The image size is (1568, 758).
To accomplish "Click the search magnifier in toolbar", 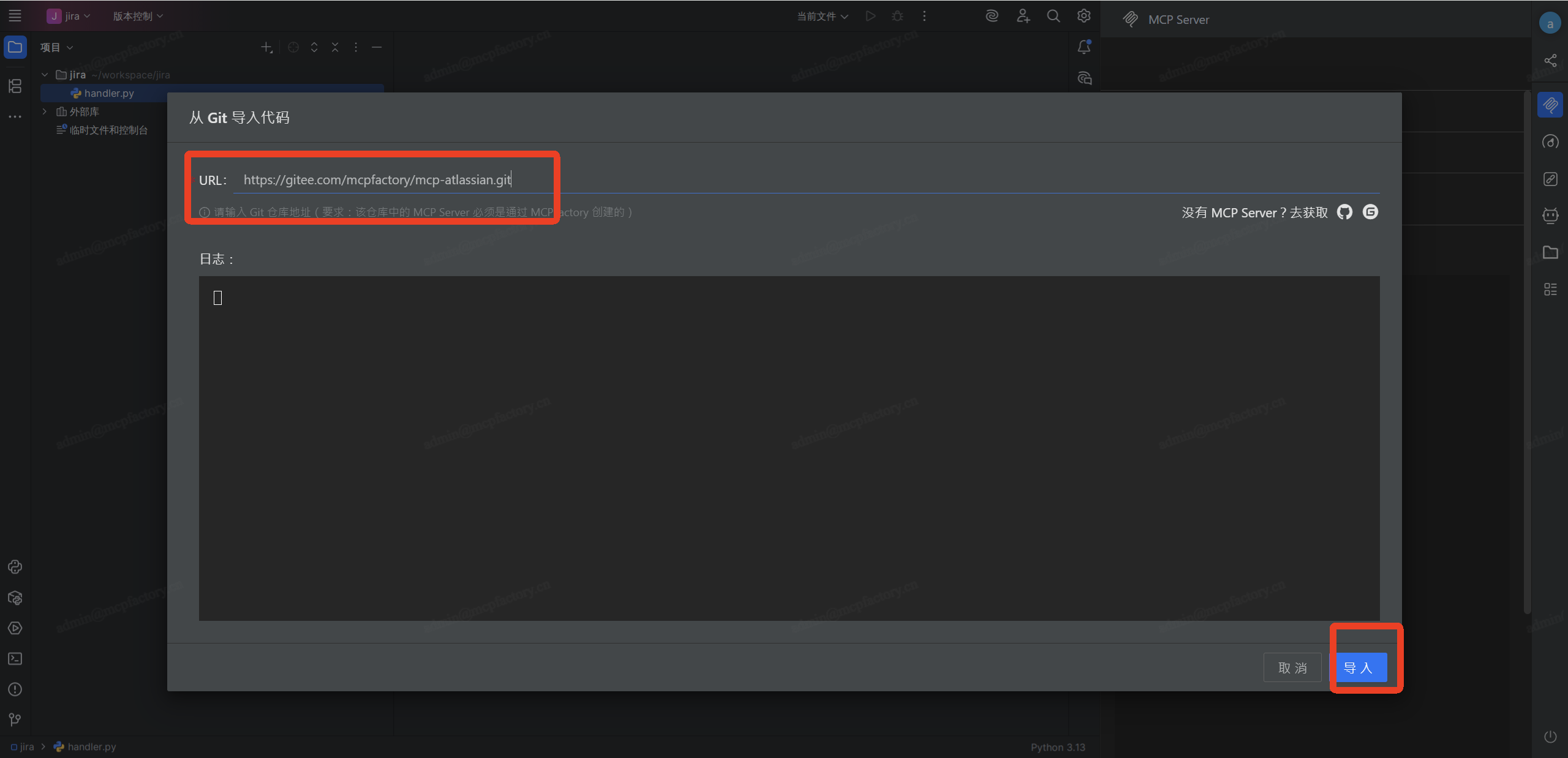I will [1053, 16].
